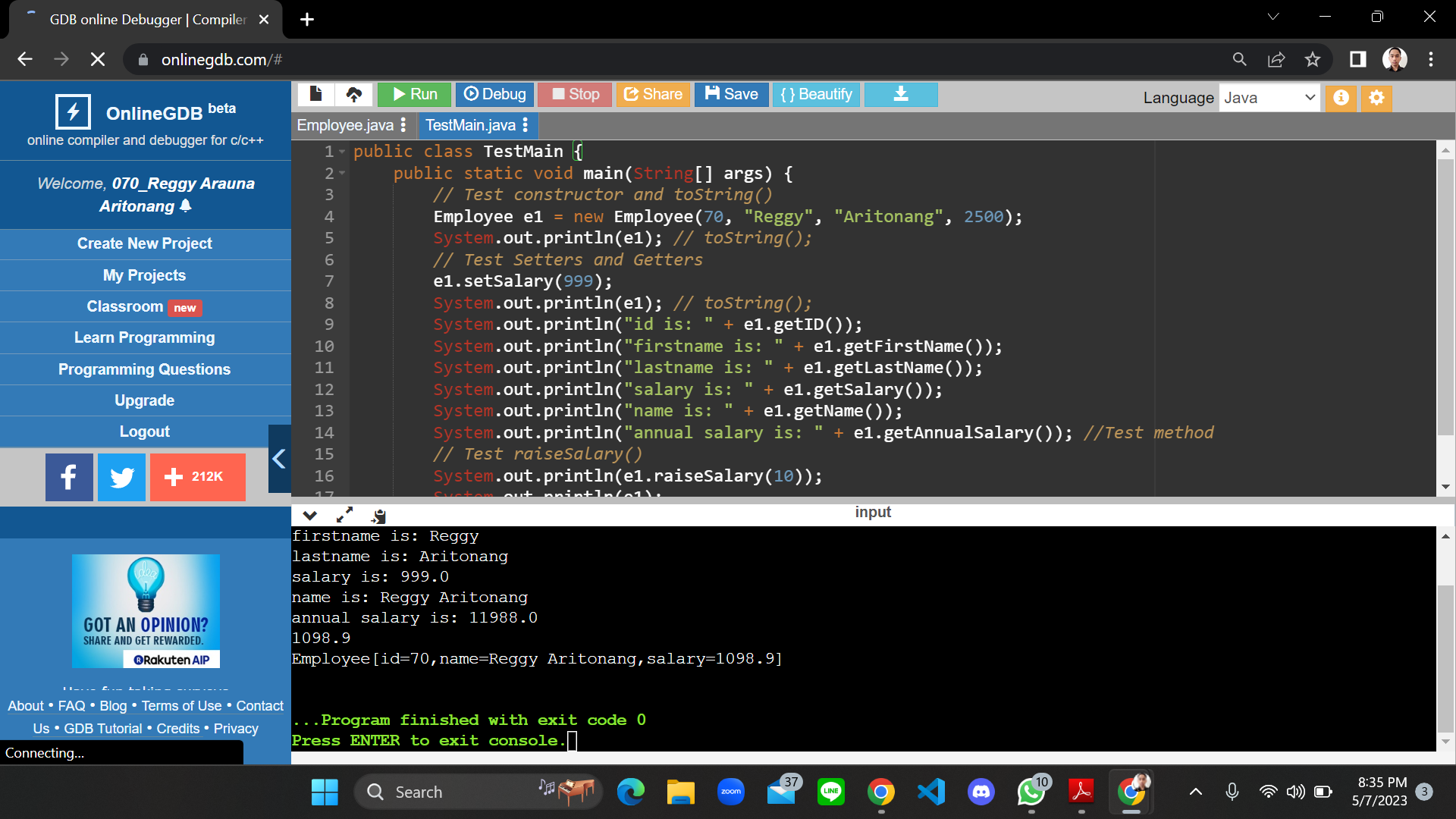Switch to the Employee.java tab
Screen dimensions: 1456x819
[345, 125]
